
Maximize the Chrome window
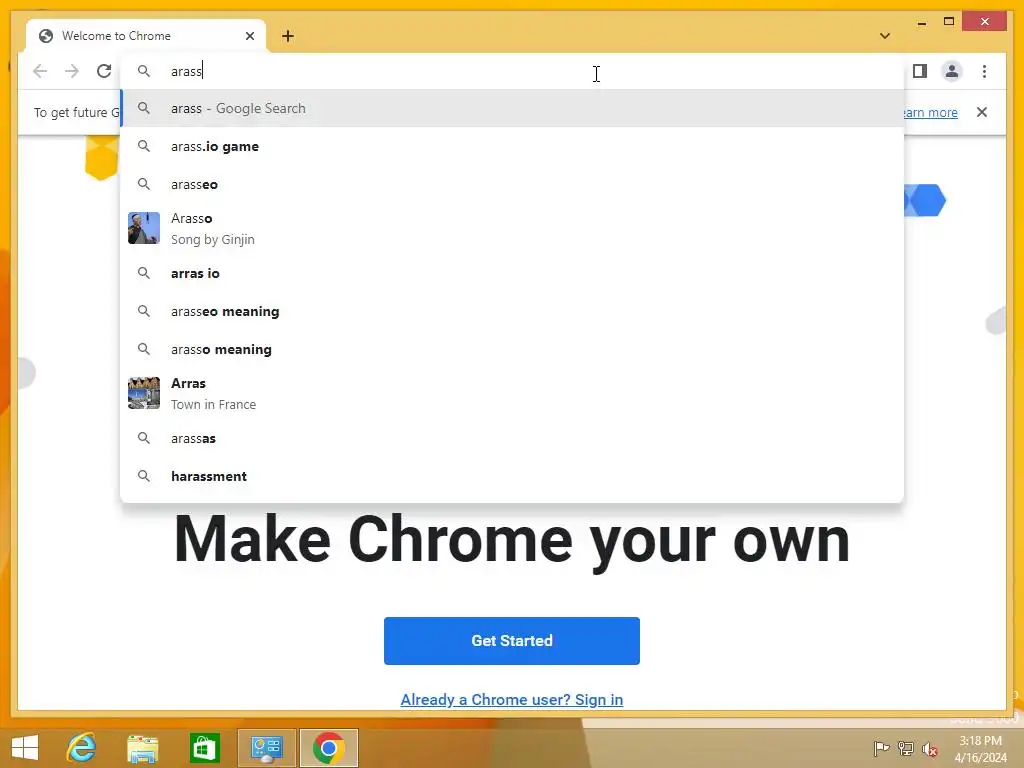pyautogui.click(x=949, y=22)
